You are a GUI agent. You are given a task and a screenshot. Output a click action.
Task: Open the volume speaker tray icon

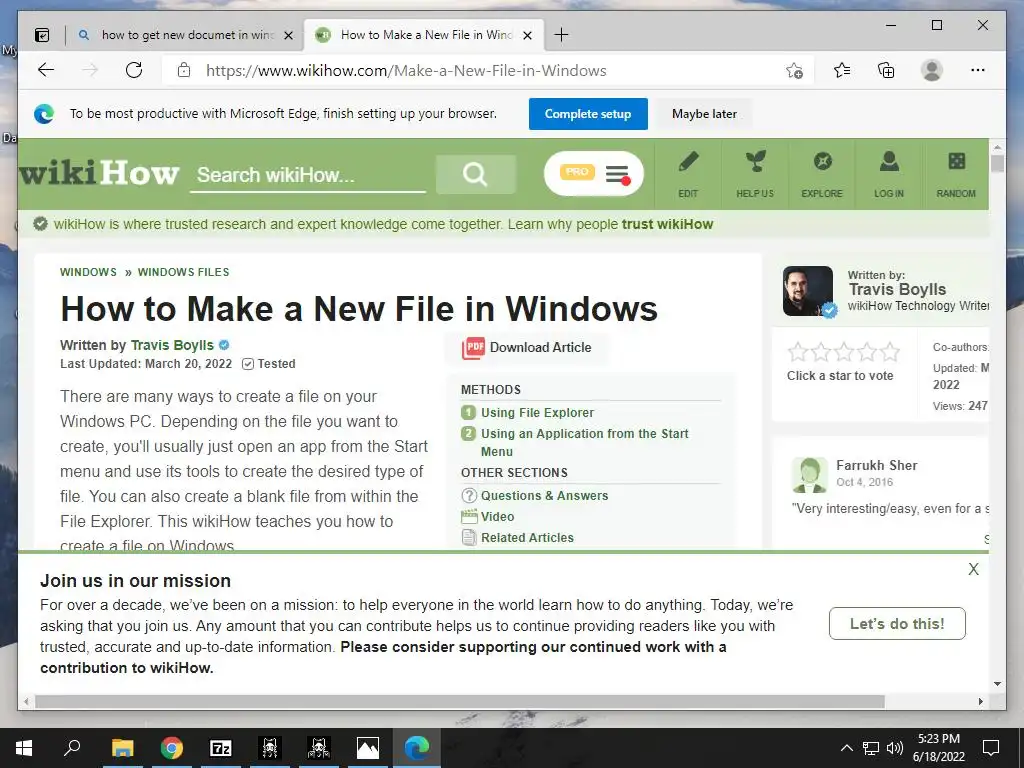pos(895,748)
